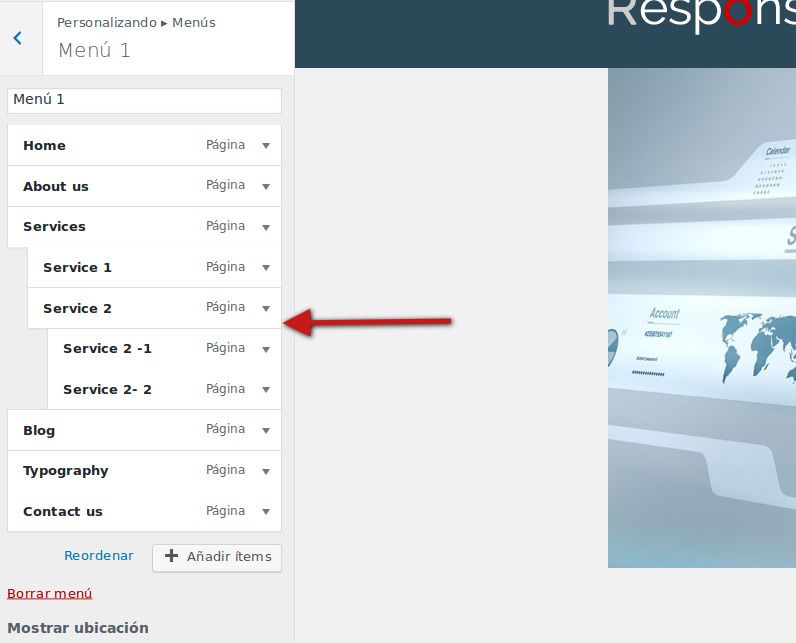796x643 pixels.
Task: Click the 'Personalizando ▸ Menús' breadcrumb text
Action: click(136, 23)
